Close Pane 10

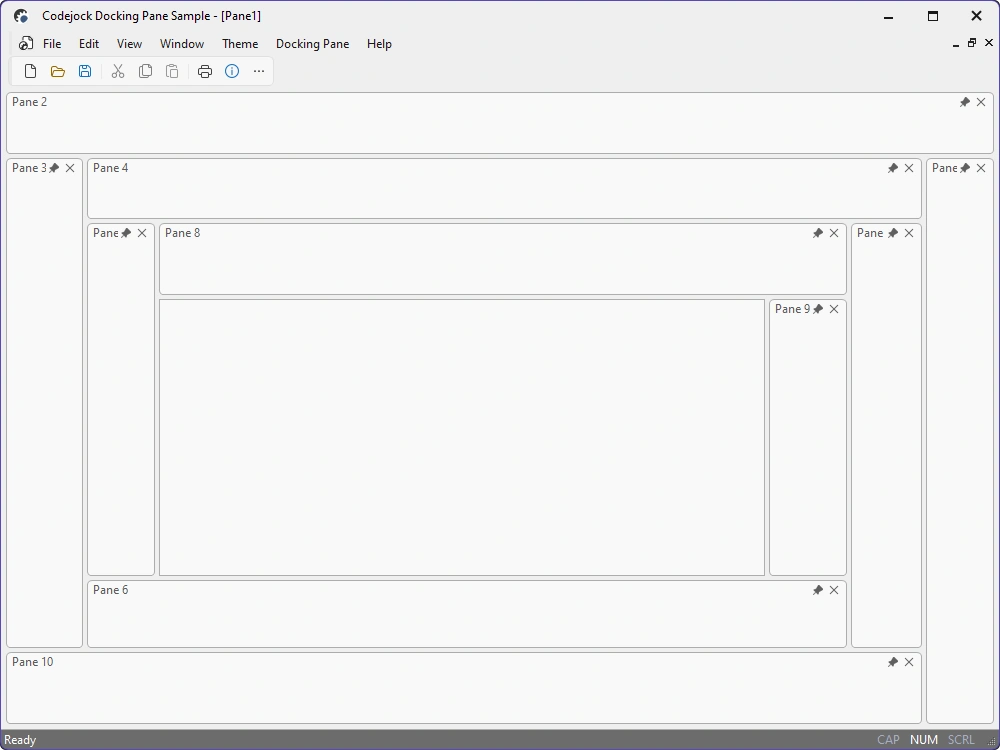click(909, 662)
